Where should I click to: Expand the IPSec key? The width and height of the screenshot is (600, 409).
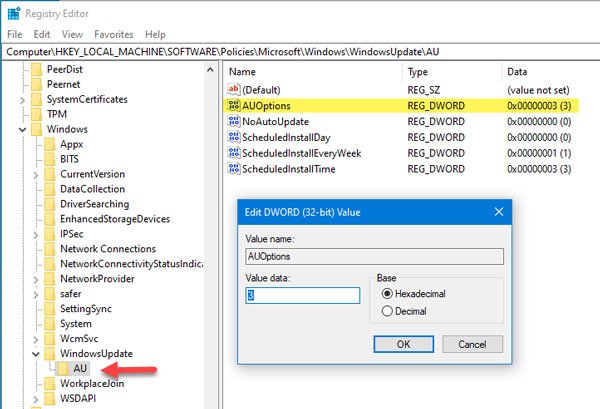coord(36,235)
